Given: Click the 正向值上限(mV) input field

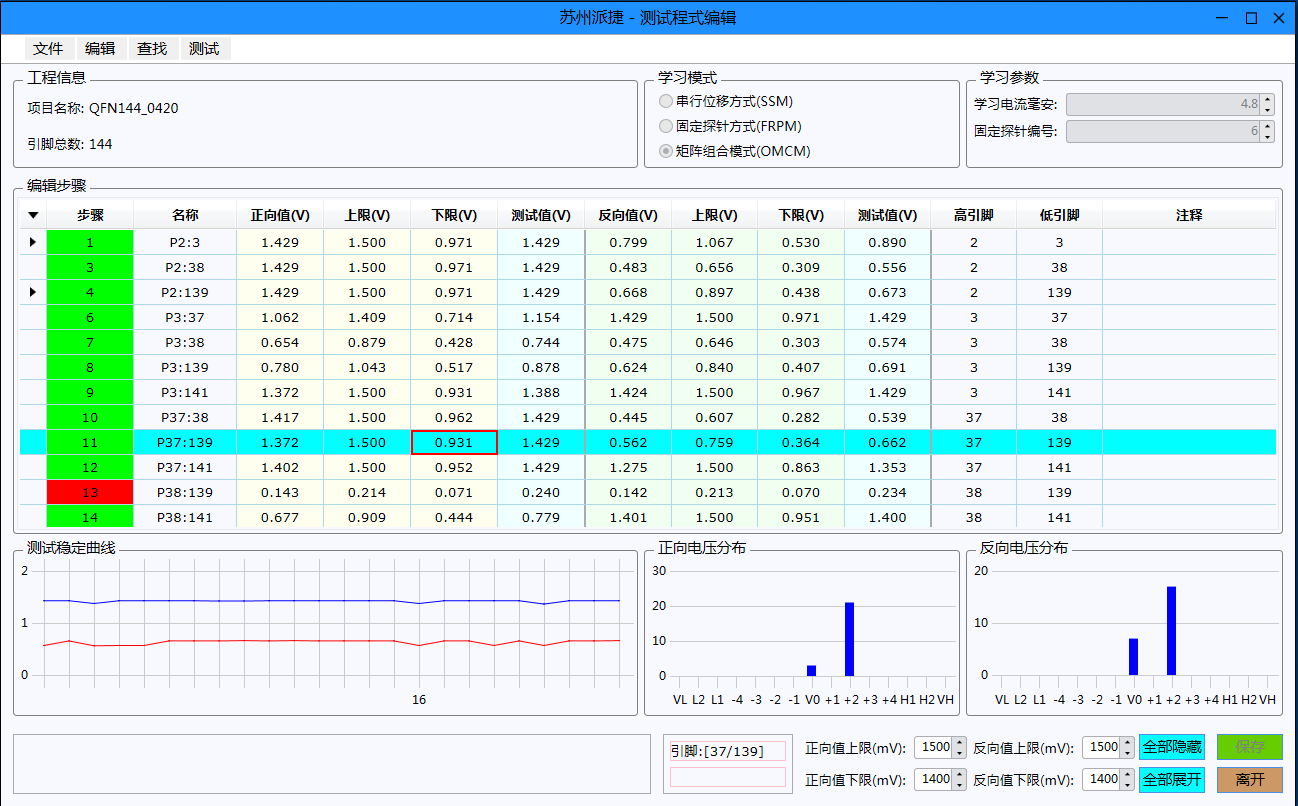Looking at the screenshot, I should pos(933,747).
